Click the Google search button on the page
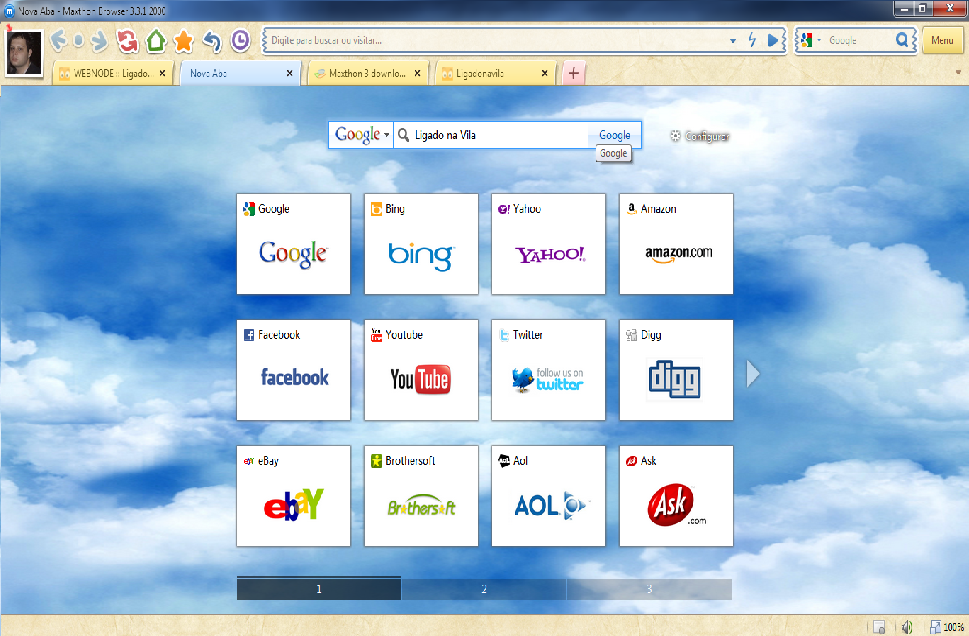969x636 pixels. (614, 135)
